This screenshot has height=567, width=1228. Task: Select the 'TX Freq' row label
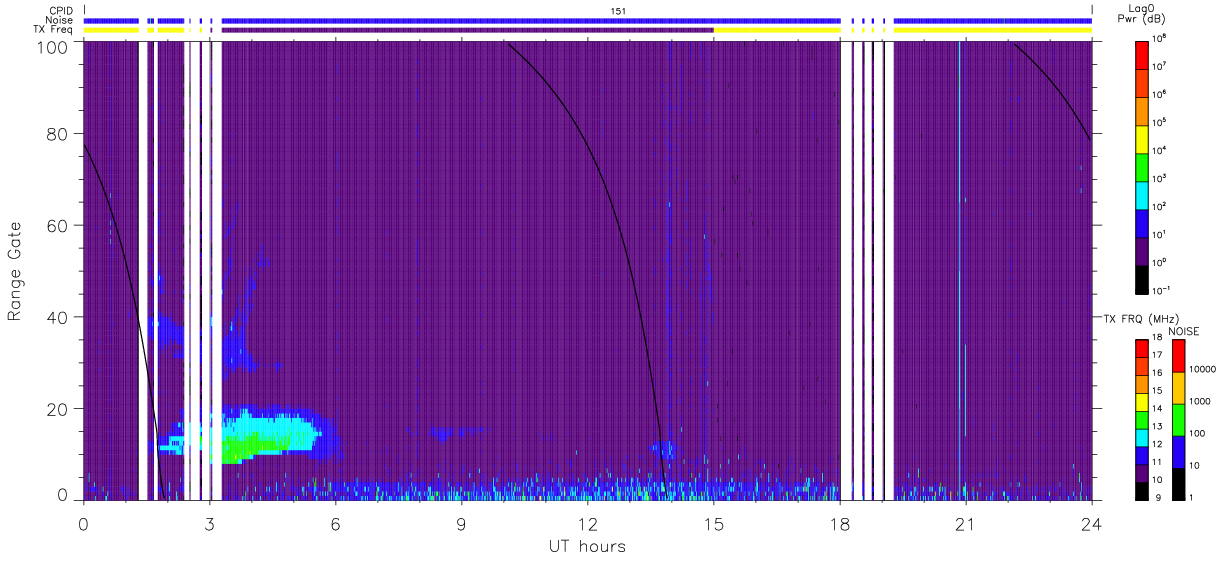54,31
